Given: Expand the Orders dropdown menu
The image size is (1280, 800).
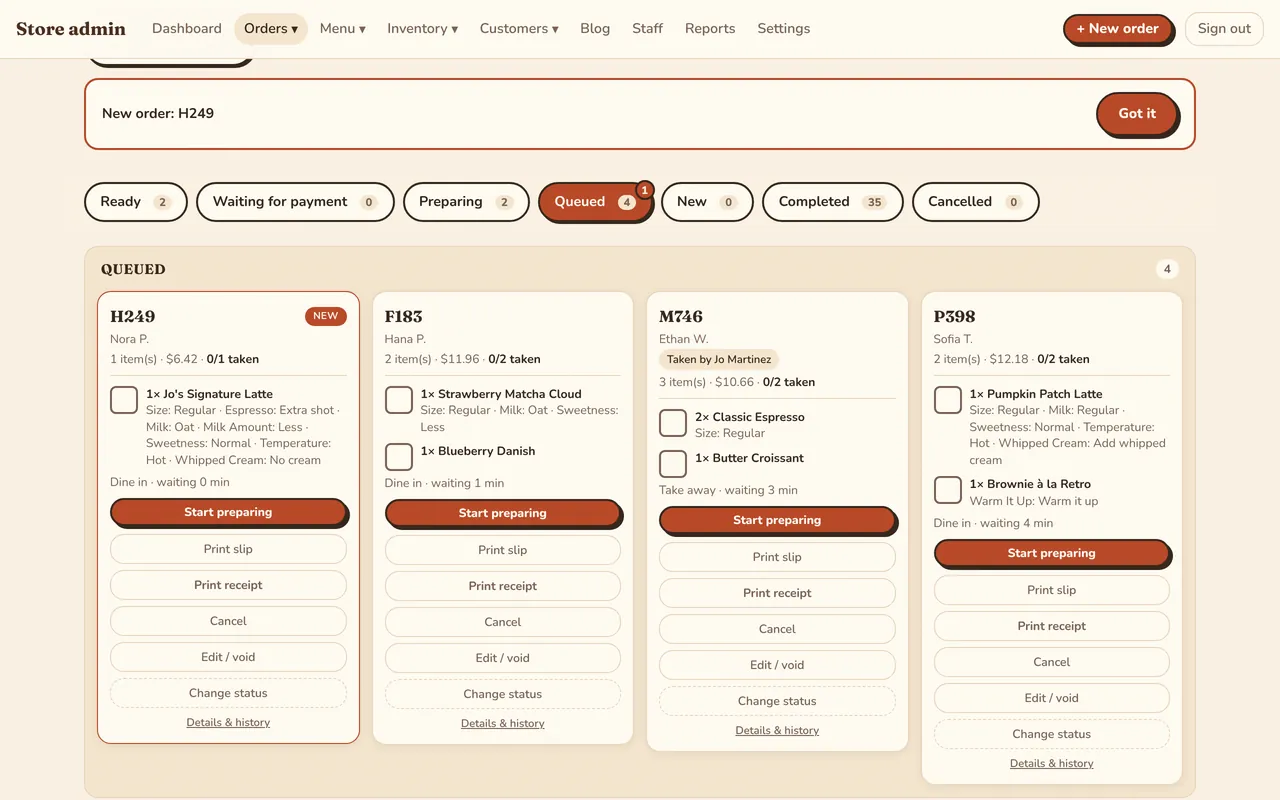Looking at the screenshot, I should 271,29.
